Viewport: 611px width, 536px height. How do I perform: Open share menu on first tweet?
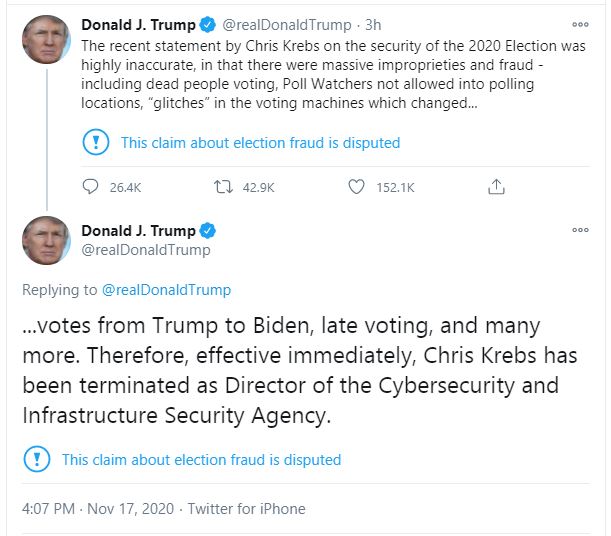(x=496, y=187)
